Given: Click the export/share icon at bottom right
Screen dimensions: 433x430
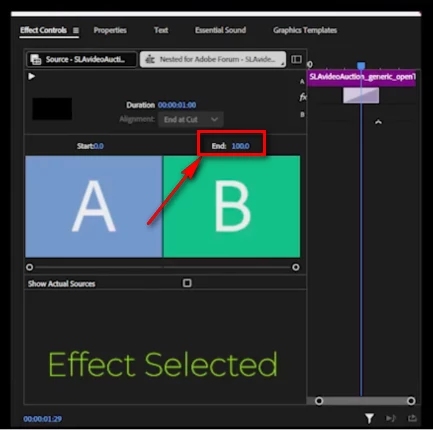Looking at the screenshot, I should click(x=412, y=418).
